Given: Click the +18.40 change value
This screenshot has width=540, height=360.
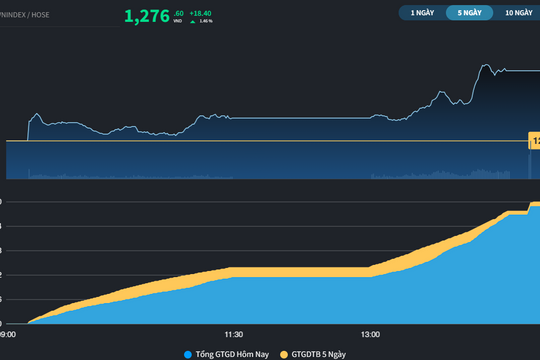Looking at the screenshot, I should (x=200, y=13).
